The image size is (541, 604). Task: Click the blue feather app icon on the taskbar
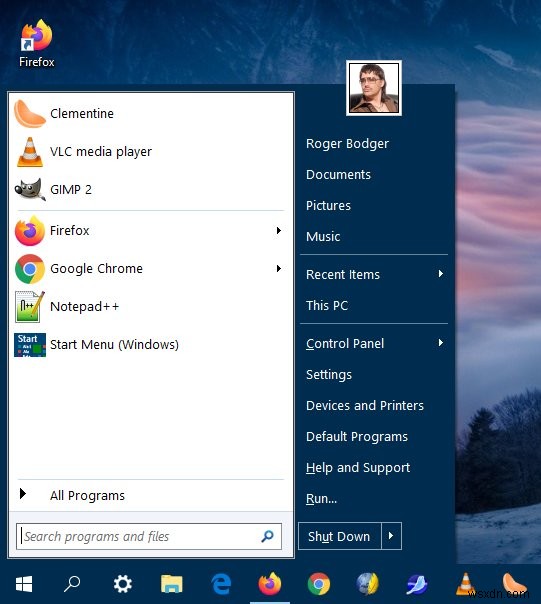coord(417,584)
